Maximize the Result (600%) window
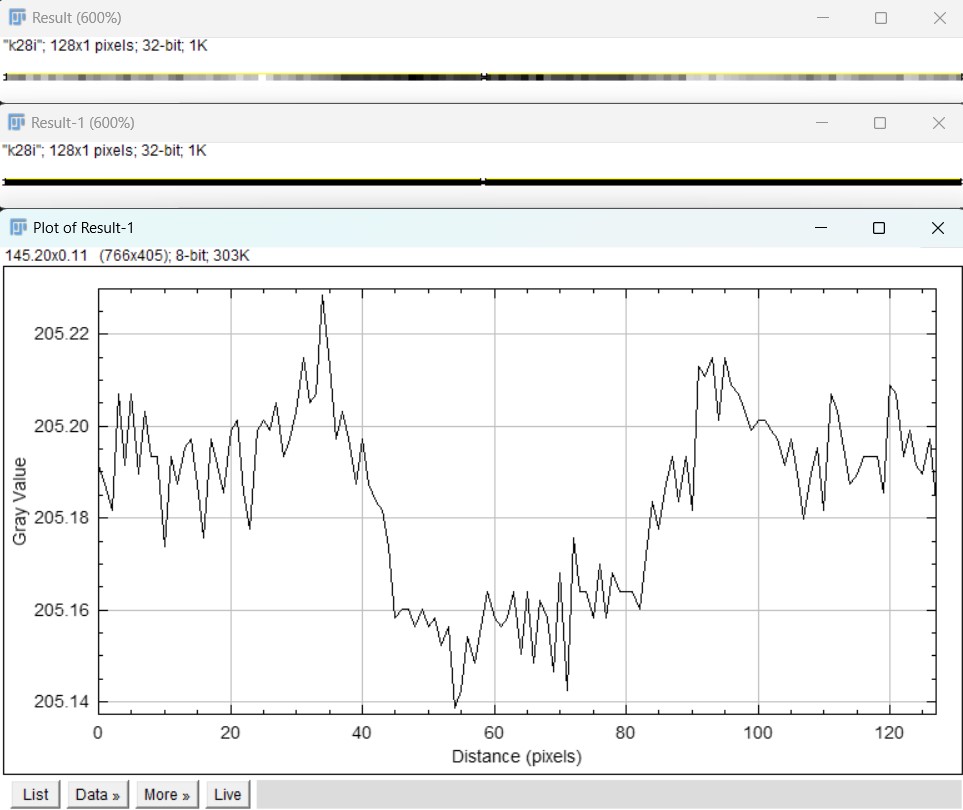 point(880,18)
